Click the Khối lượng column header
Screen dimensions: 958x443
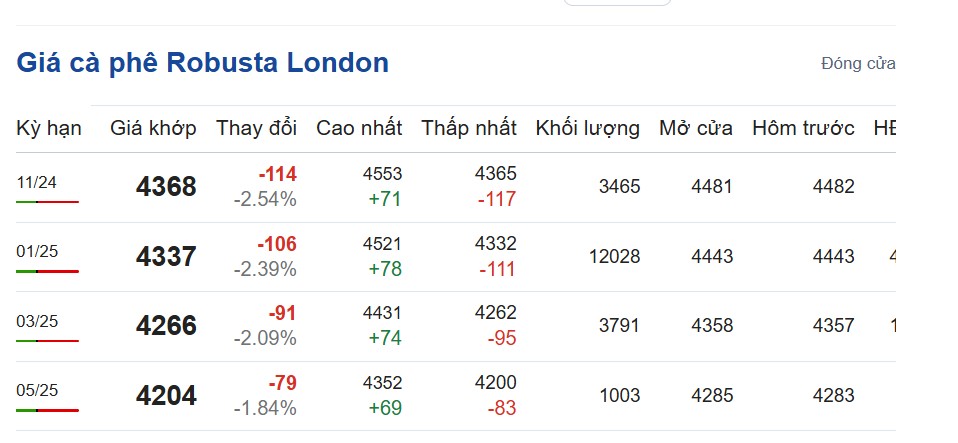pos(587,128)
